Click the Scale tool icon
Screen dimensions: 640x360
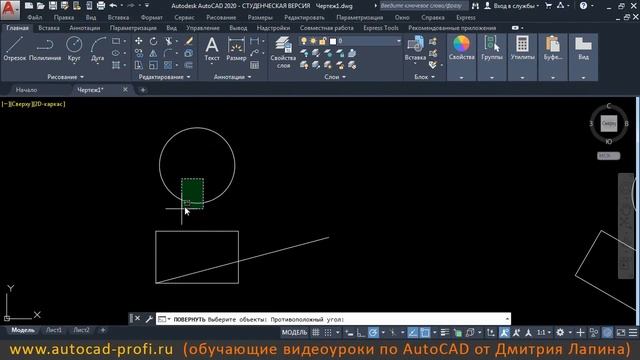click(x=153, y=65)
